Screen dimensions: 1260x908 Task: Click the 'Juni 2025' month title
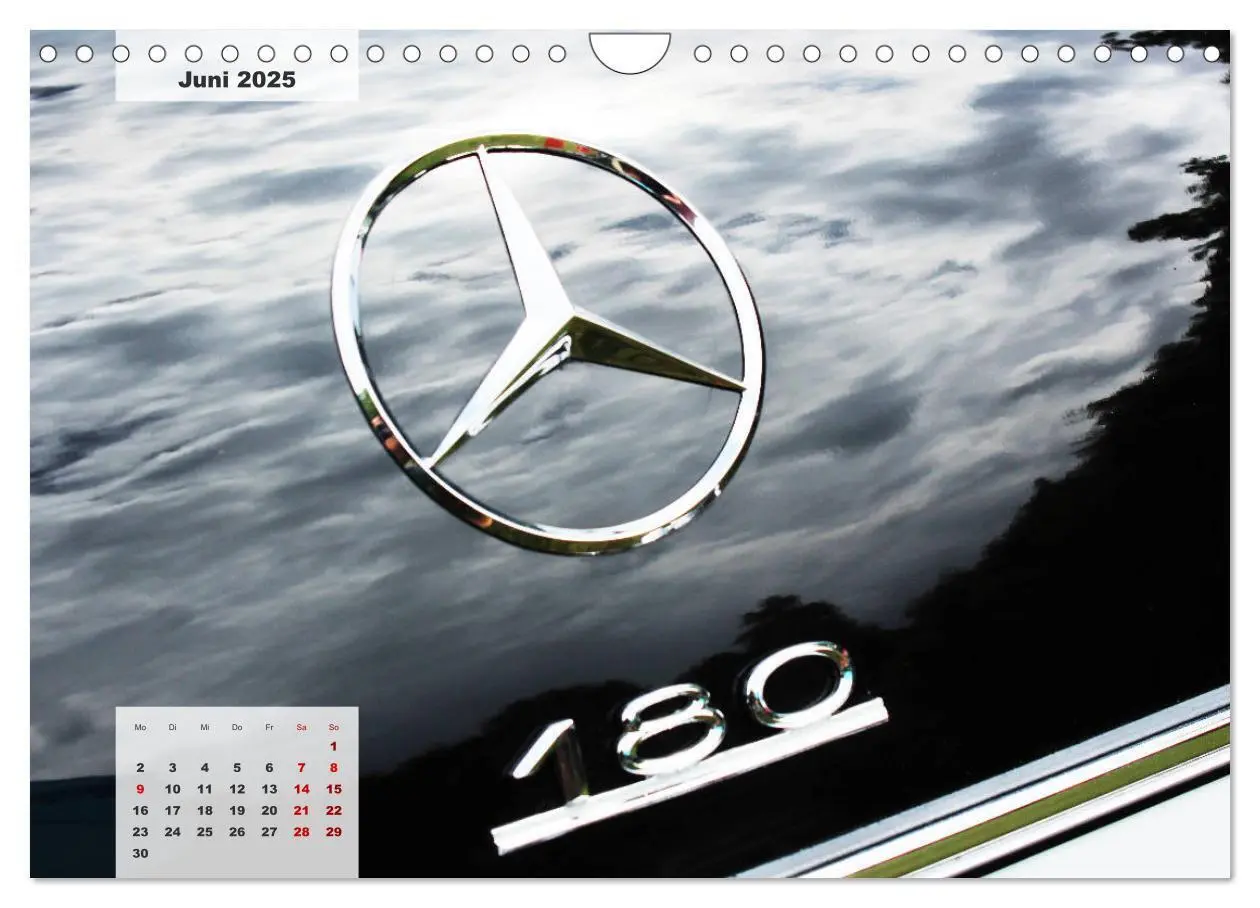[x=237, y=80]
